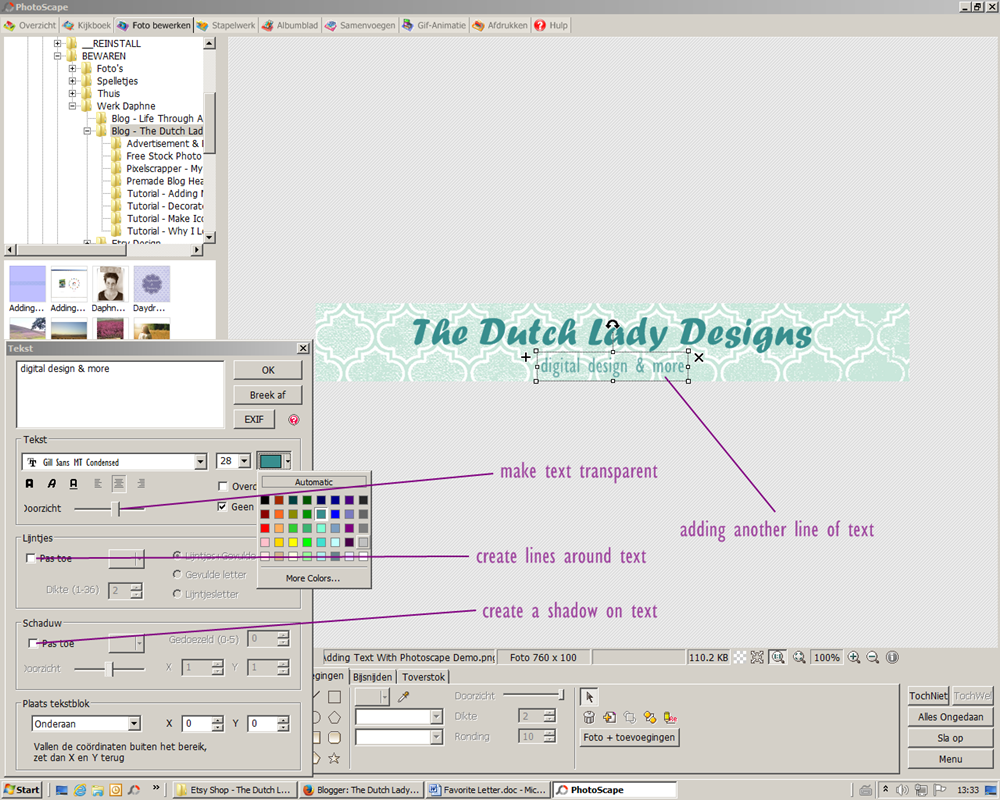The image size is (1000, 800).
Task: Select the pentagon shape tool
Action: 334,718
